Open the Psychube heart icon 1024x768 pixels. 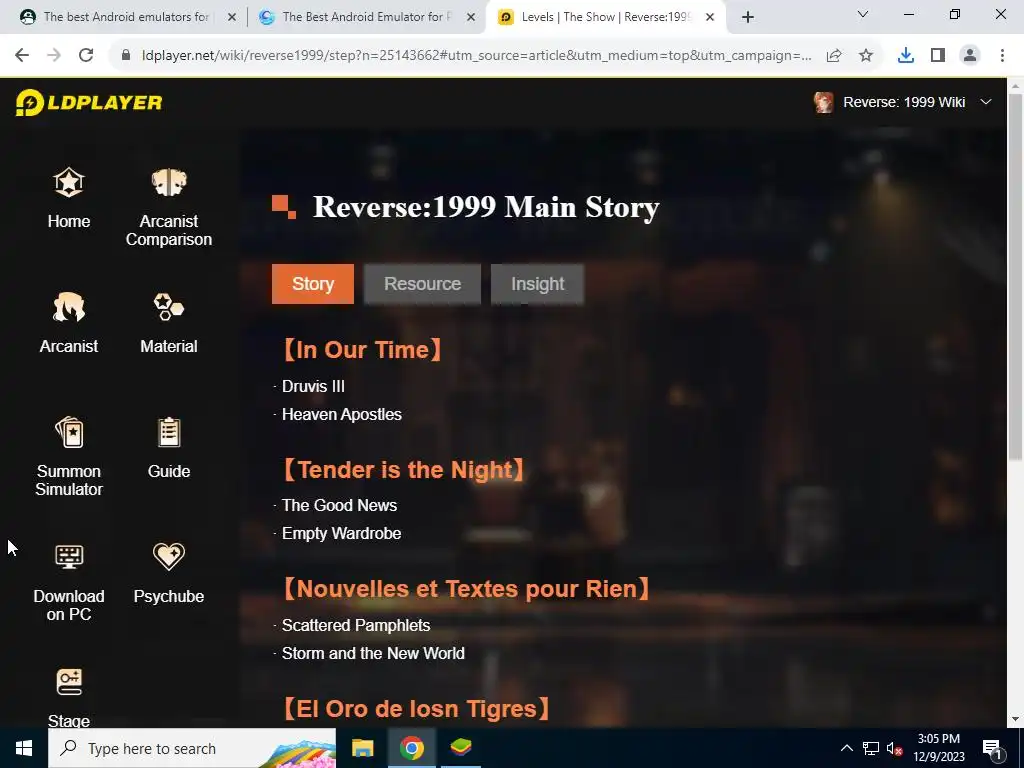(x=169, y=556)
